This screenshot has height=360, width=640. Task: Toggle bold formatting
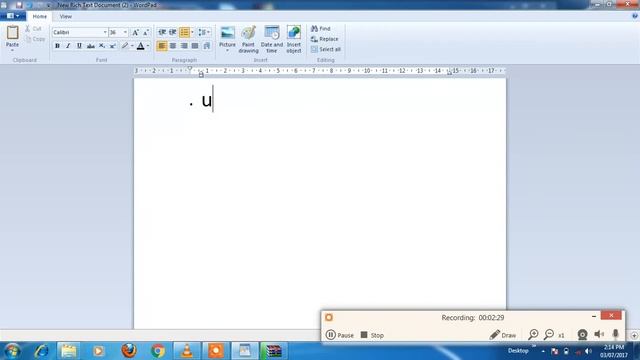coord(57,46)
